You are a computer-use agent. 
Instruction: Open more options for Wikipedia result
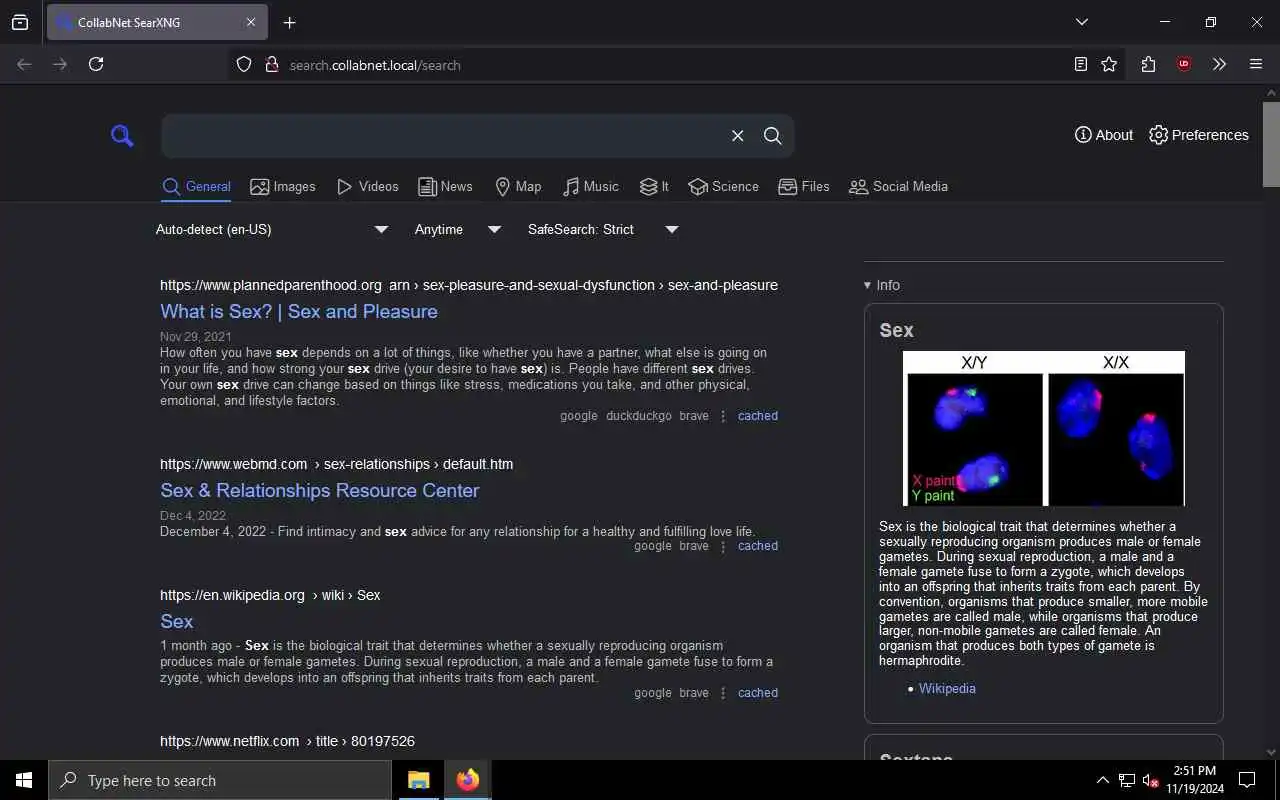723,693
